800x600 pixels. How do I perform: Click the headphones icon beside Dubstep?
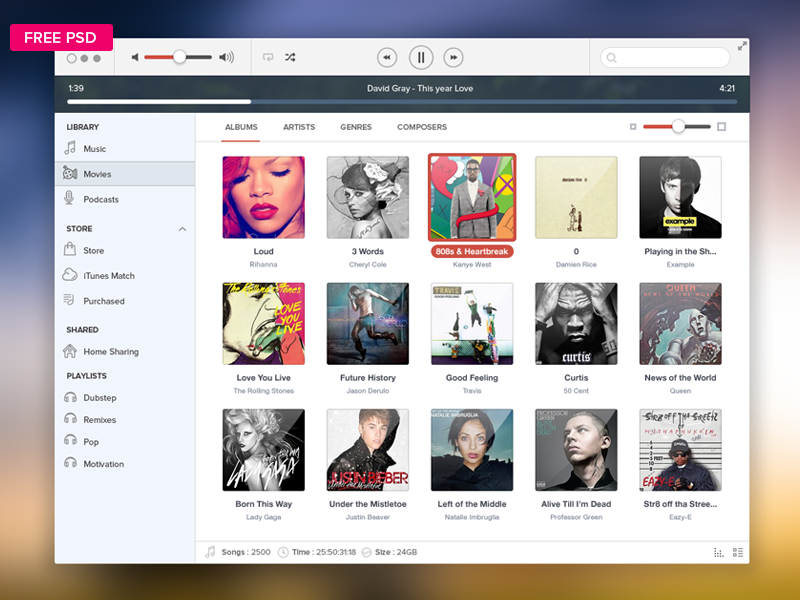[70, 397]
